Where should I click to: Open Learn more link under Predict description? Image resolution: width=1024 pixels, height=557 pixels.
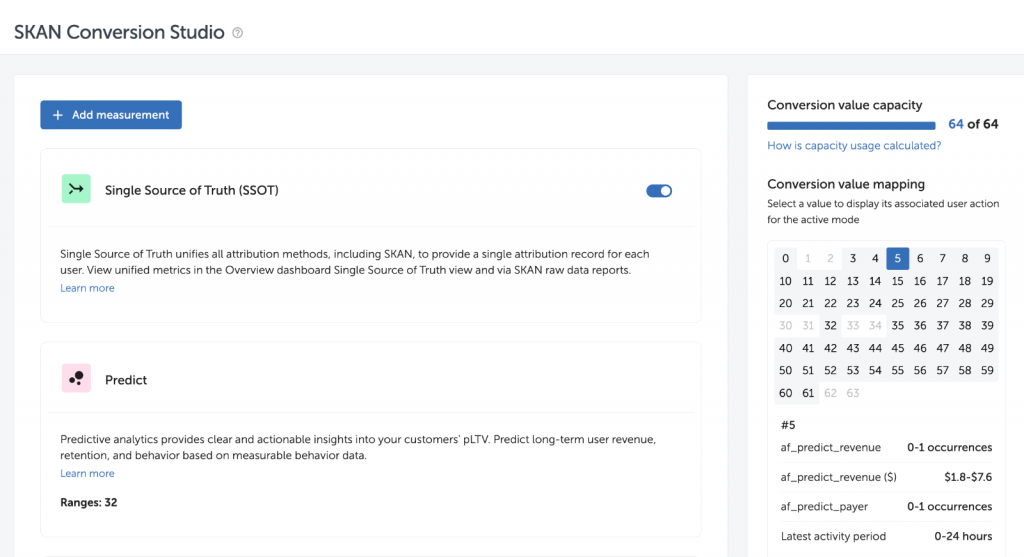(x=87, y=473)
